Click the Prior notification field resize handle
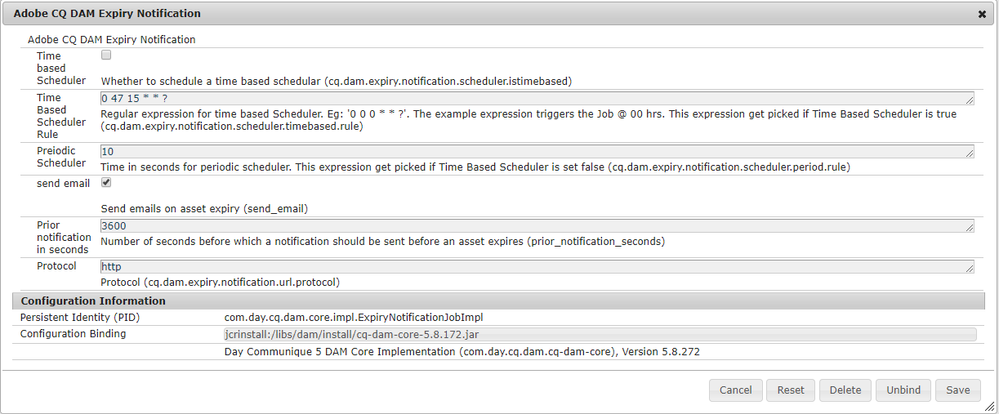 coord(970,229)
